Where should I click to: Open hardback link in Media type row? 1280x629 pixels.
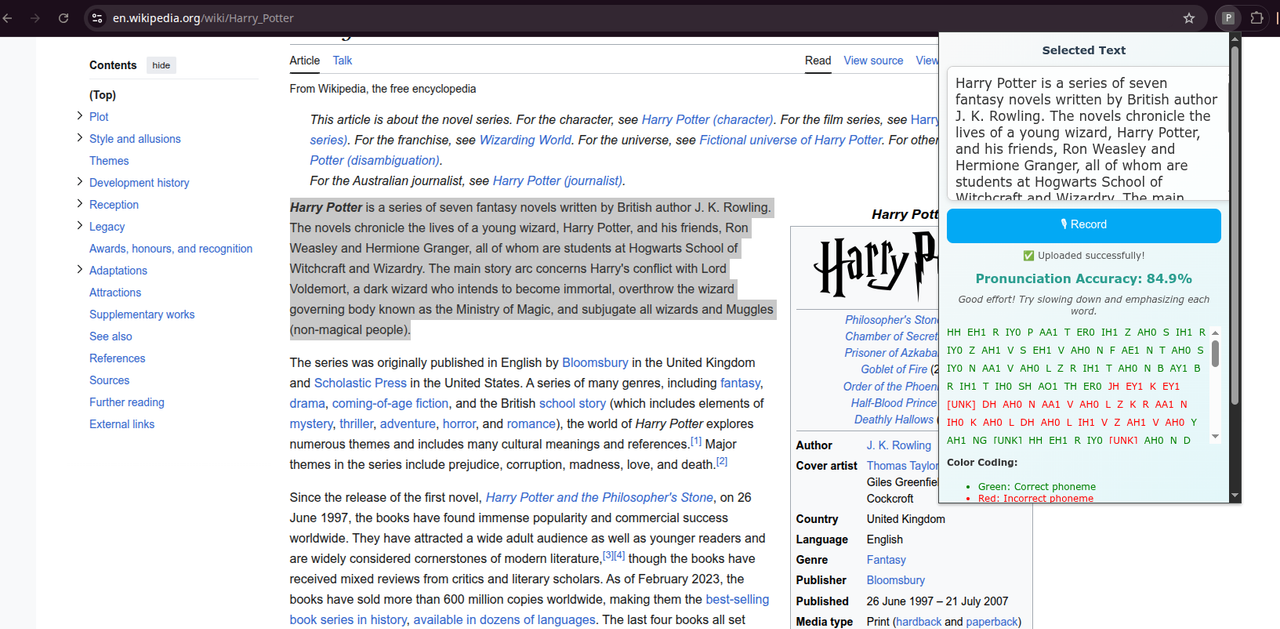[x=919, y=622]
